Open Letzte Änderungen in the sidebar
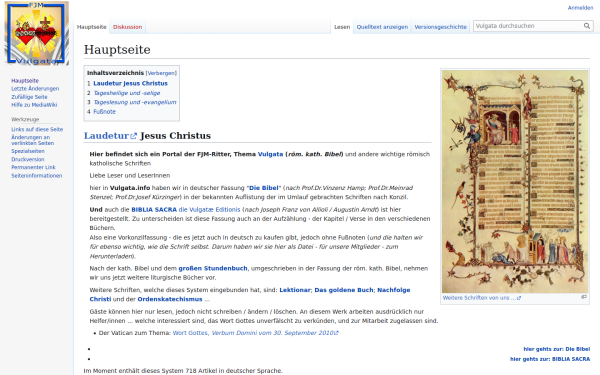The width and height of the screenshot is (600, 375). click(35, 88)
